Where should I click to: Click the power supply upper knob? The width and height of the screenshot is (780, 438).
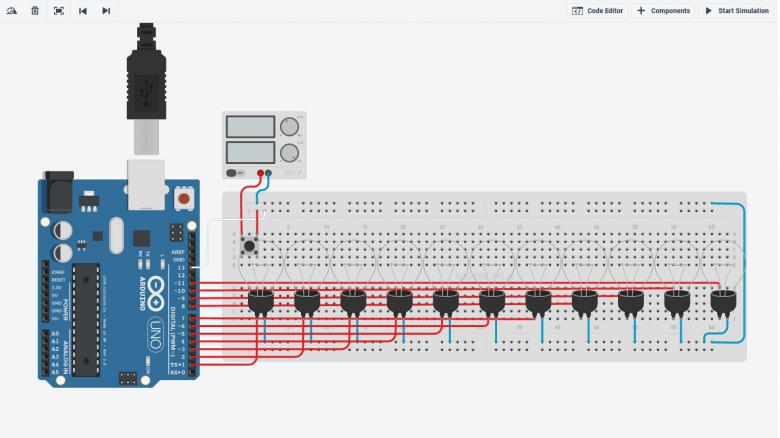pyautogui.click(x=289, y=127)
